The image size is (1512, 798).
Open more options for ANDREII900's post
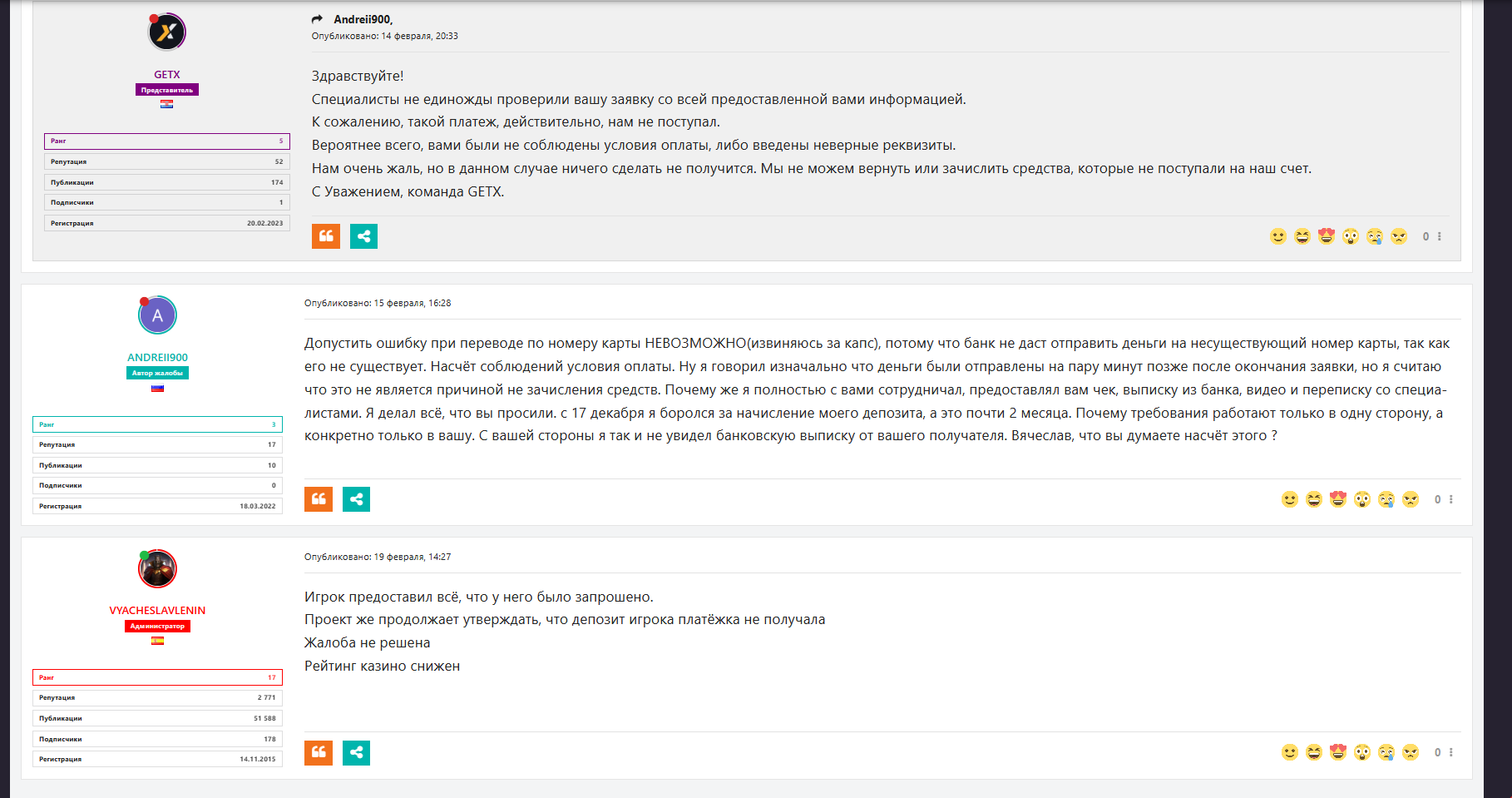(1451, 499)
